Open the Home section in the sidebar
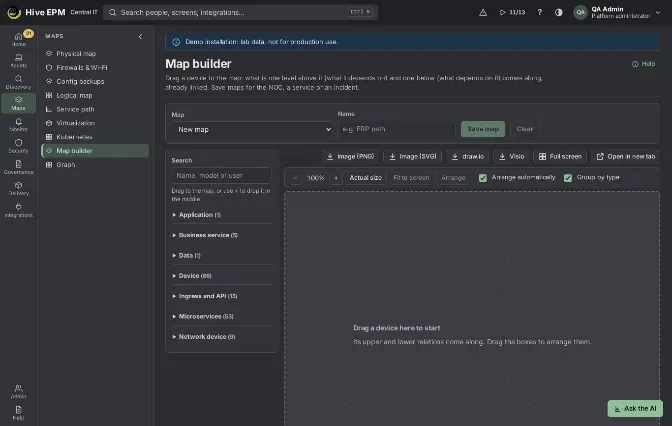This screenshot has height=426, width=672. [18, 39]
